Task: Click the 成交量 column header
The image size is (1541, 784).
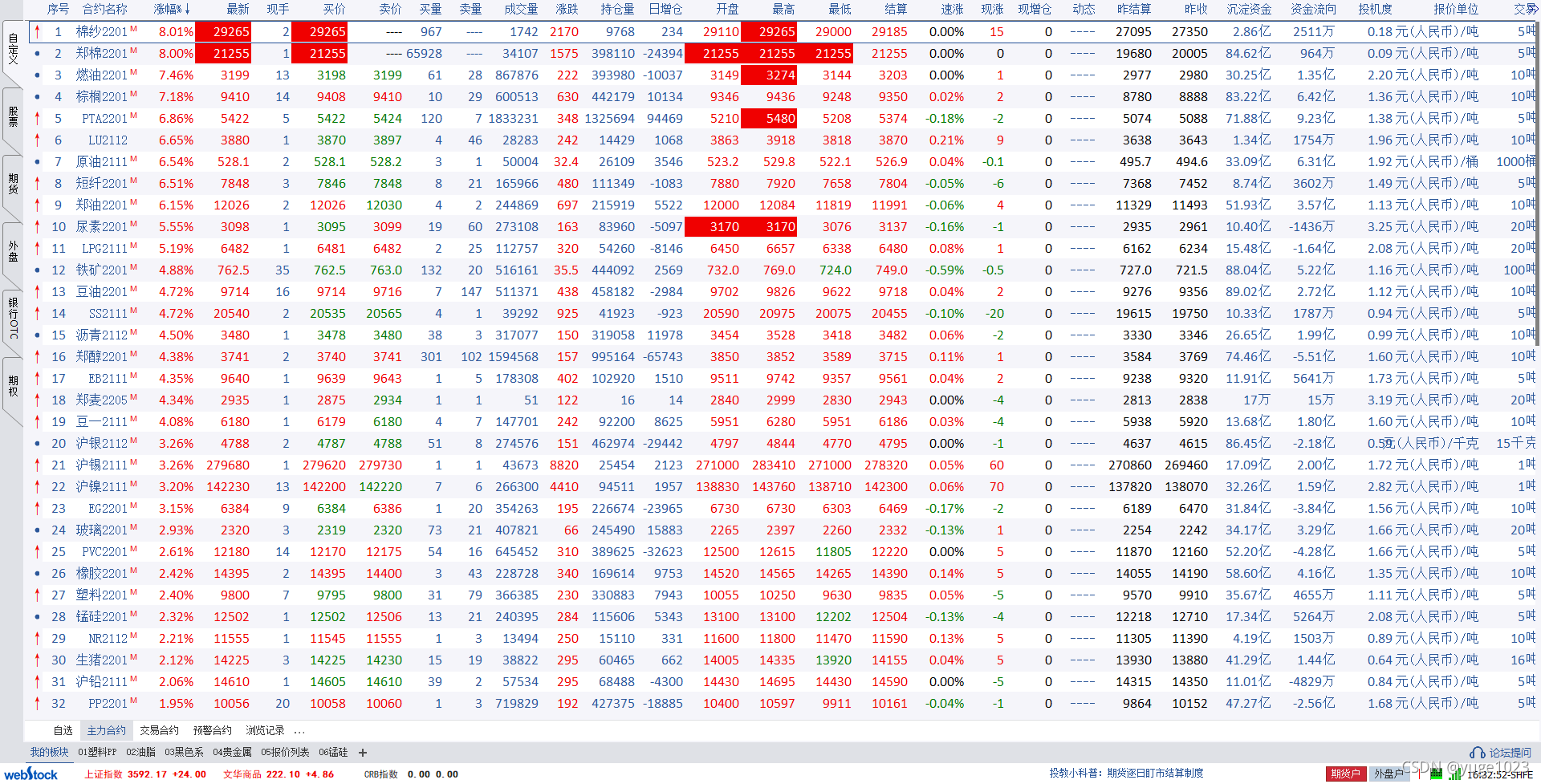Action: tap(521, 10)
